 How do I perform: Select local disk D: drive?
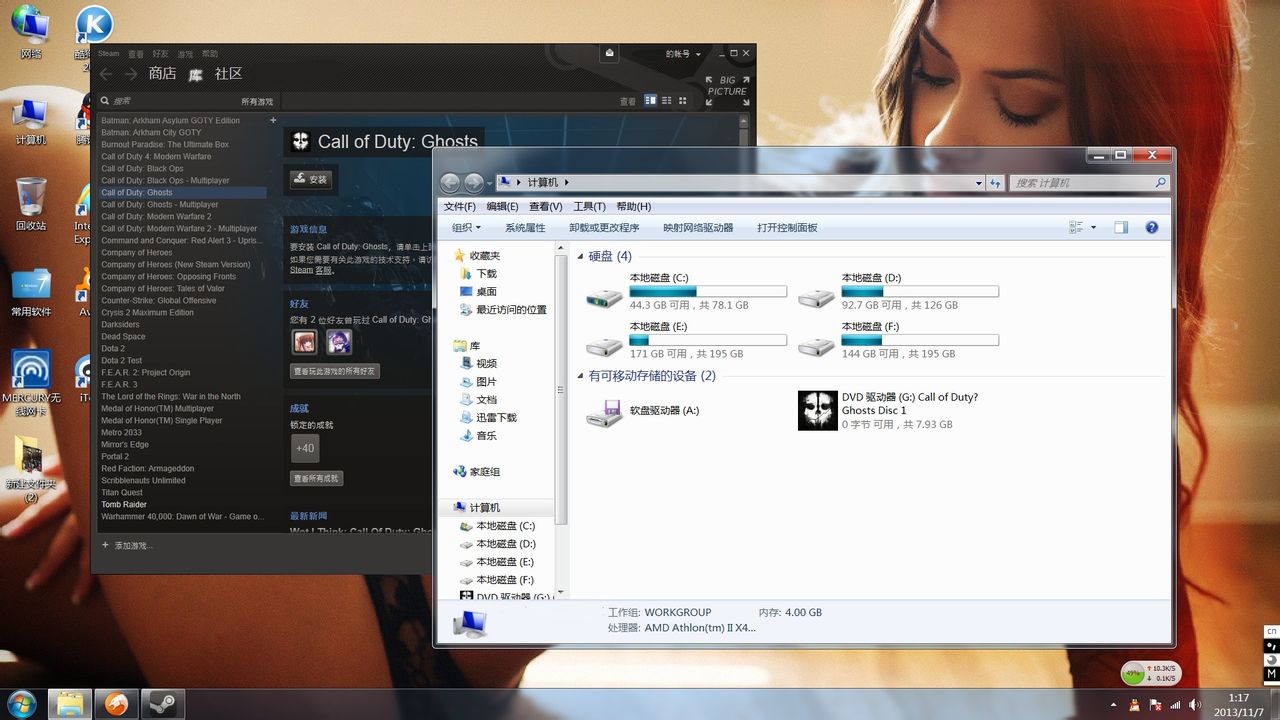[898, 291]
